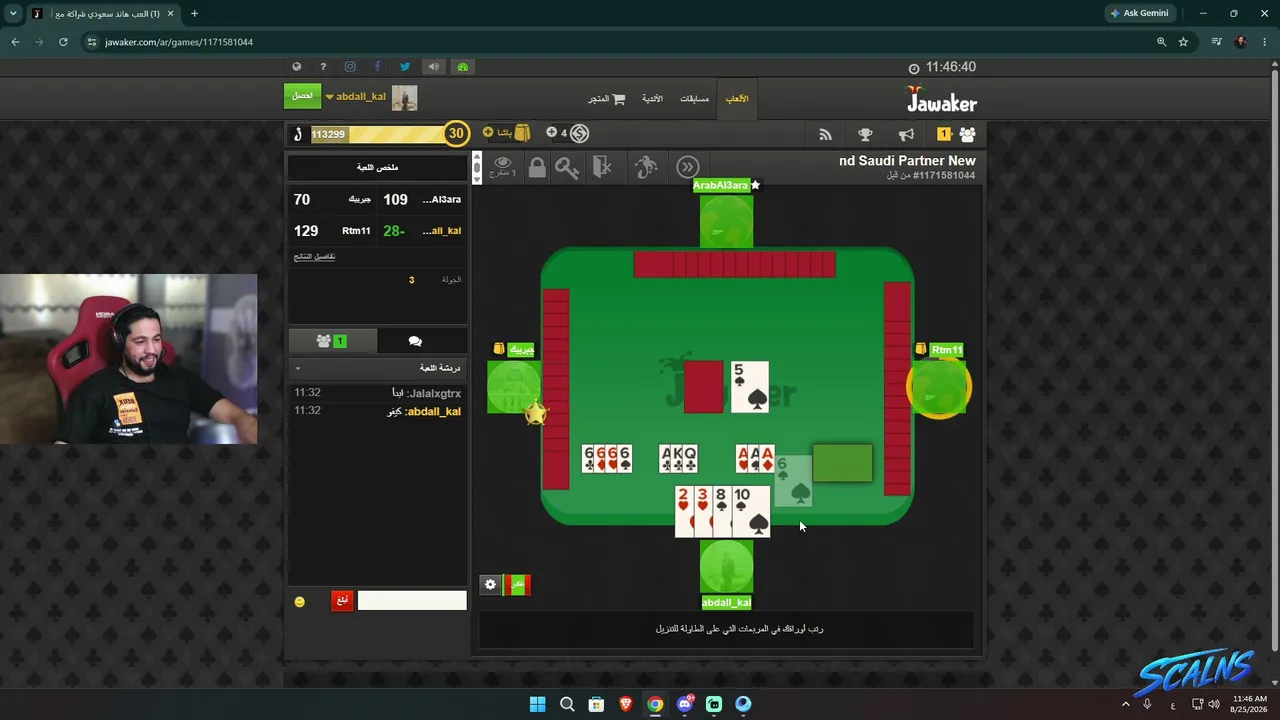The image size is (1280, 720).
Task: Select the 2 of hearts in hand
Action: click(x=683, y=512)
